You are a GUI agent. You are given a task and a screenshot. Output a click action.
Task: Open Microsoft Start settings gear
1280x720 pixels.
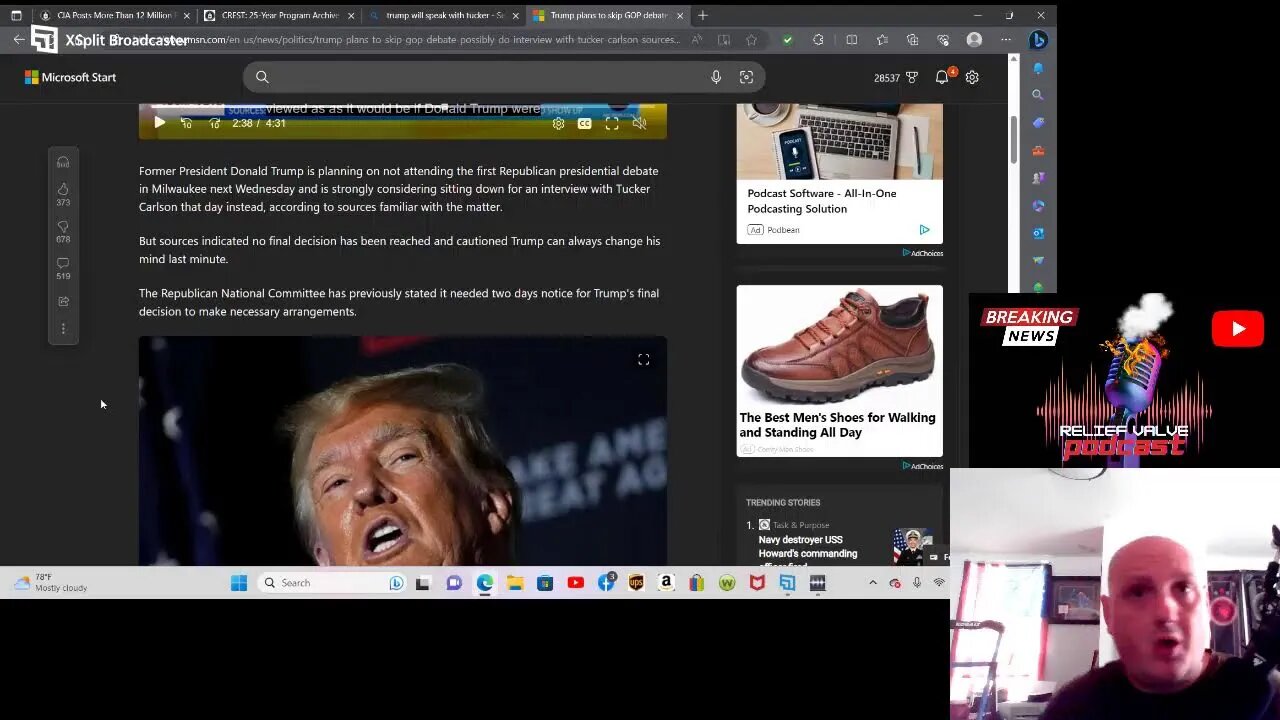tap(972, 77)
